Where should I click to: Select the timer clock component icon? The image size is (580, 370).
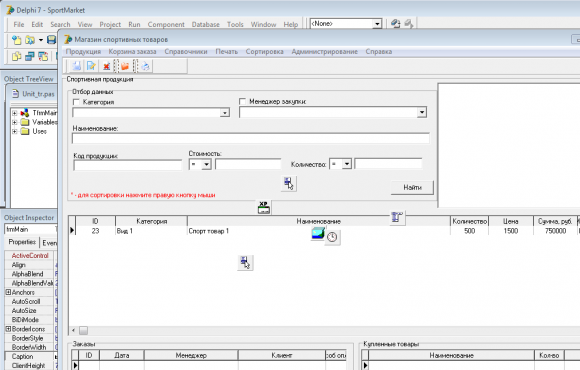332,237
